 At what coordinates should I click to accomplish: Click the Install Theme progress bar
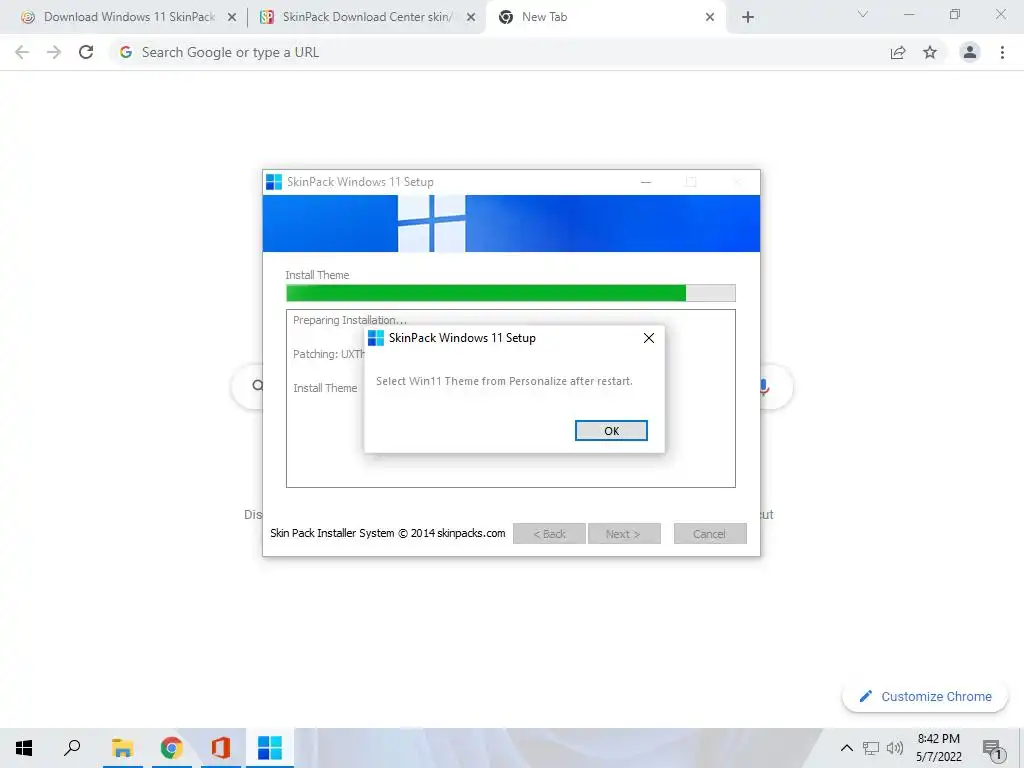coord(511,293)
